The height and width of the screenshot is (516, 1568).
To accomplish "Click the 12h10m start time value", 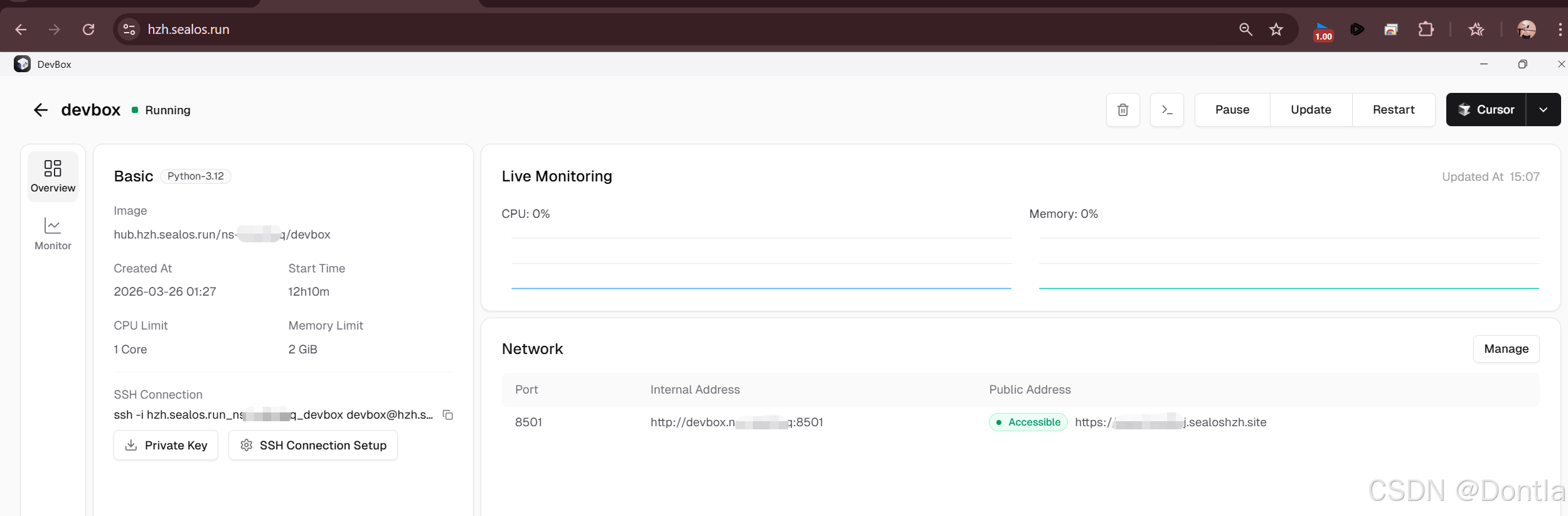I will [309, 292].
